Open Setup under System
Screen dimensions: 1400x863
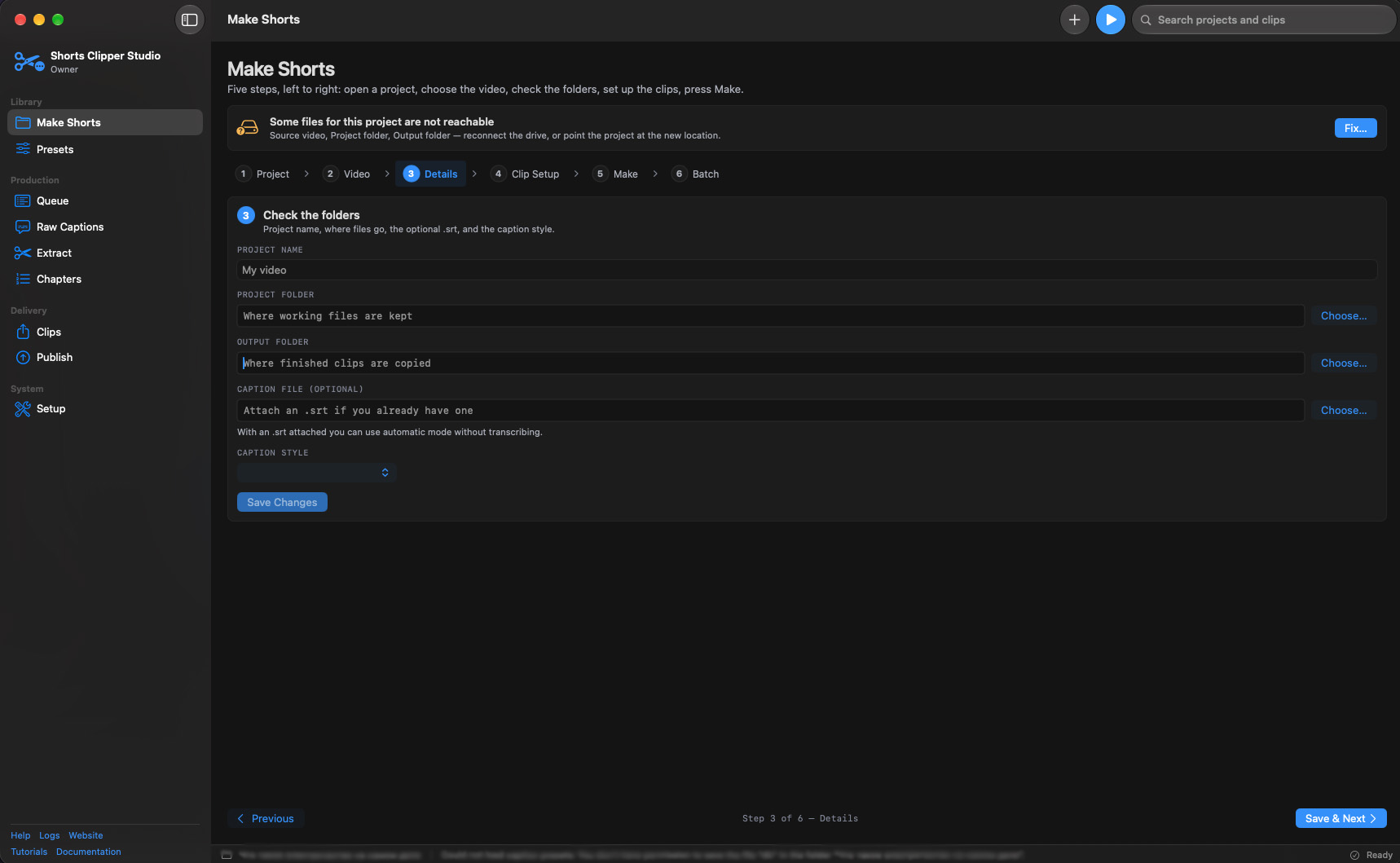tap(105, 408)
